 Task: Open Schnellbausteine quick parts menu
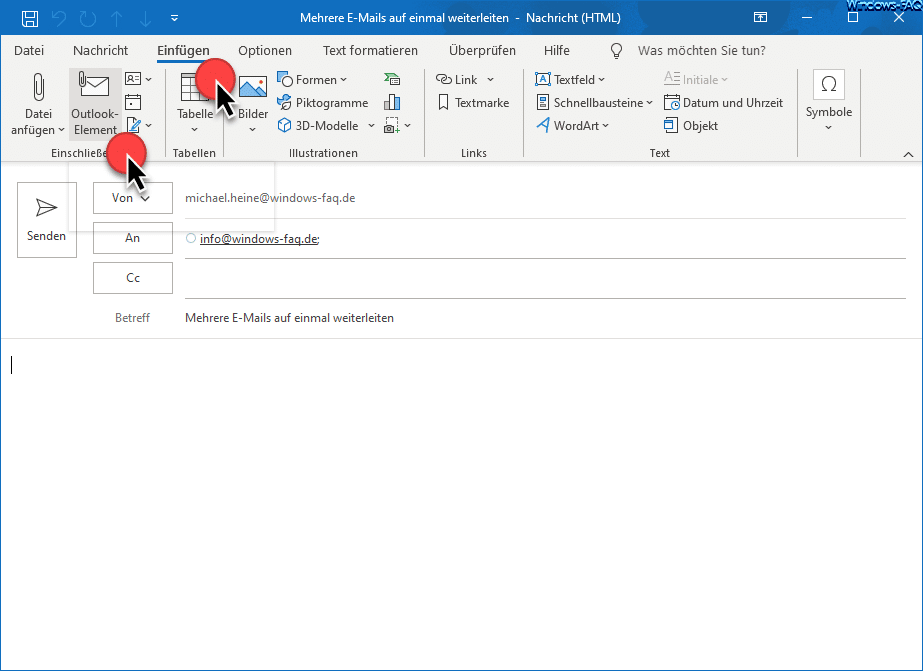(x=595, y=102)
